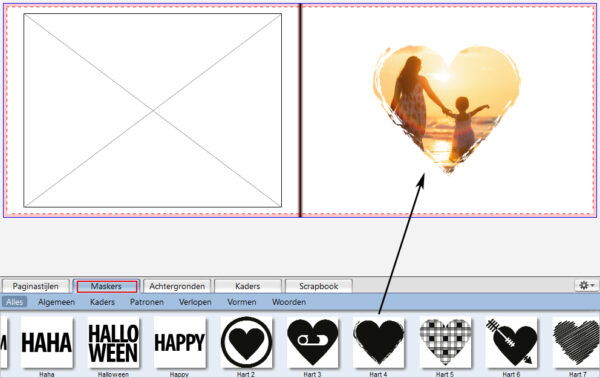Screen dimensions: 600x378
Task: Show the Vormen mask category
Action: 241,302
